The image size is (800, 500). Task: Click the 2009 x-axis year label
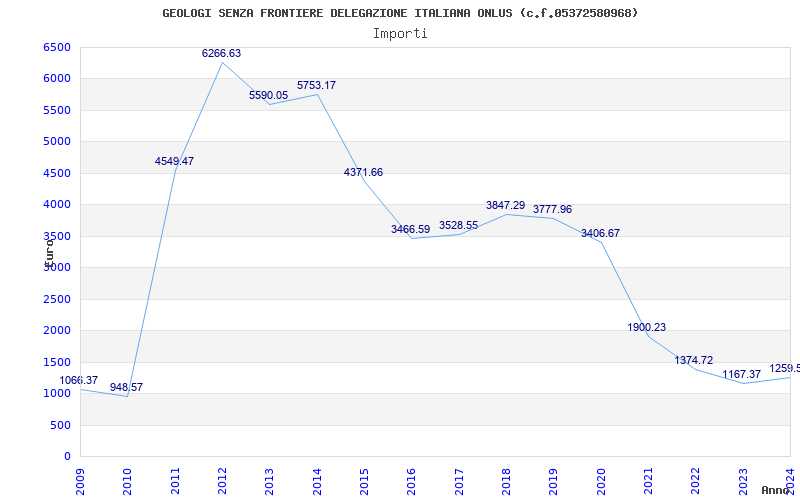coord(81,481)
